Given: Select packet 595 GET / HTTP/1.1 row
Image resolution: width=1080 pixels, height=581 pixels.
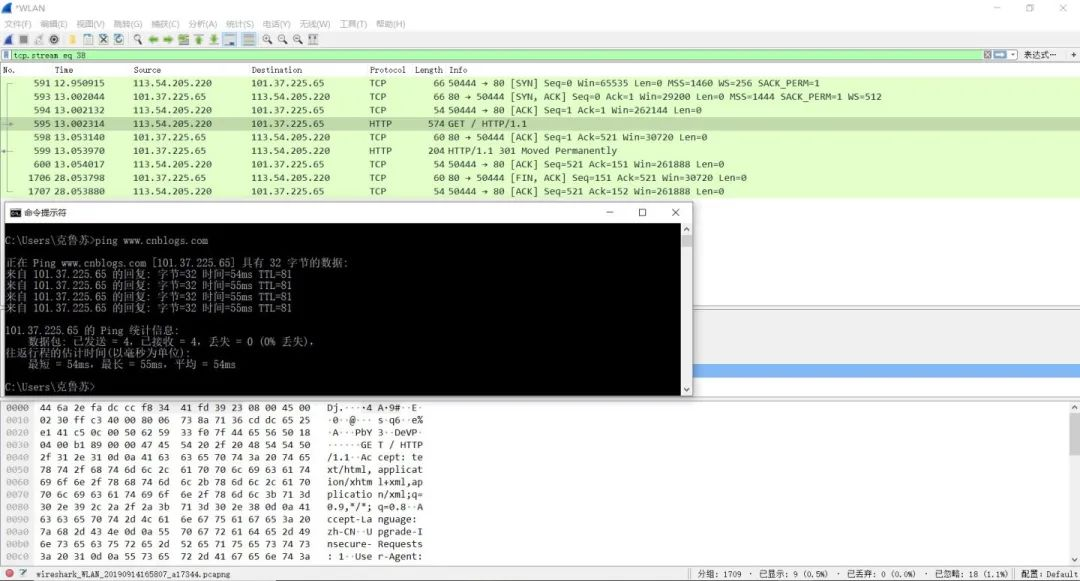Looking at the screenshot, I should [x=540, y=124].
